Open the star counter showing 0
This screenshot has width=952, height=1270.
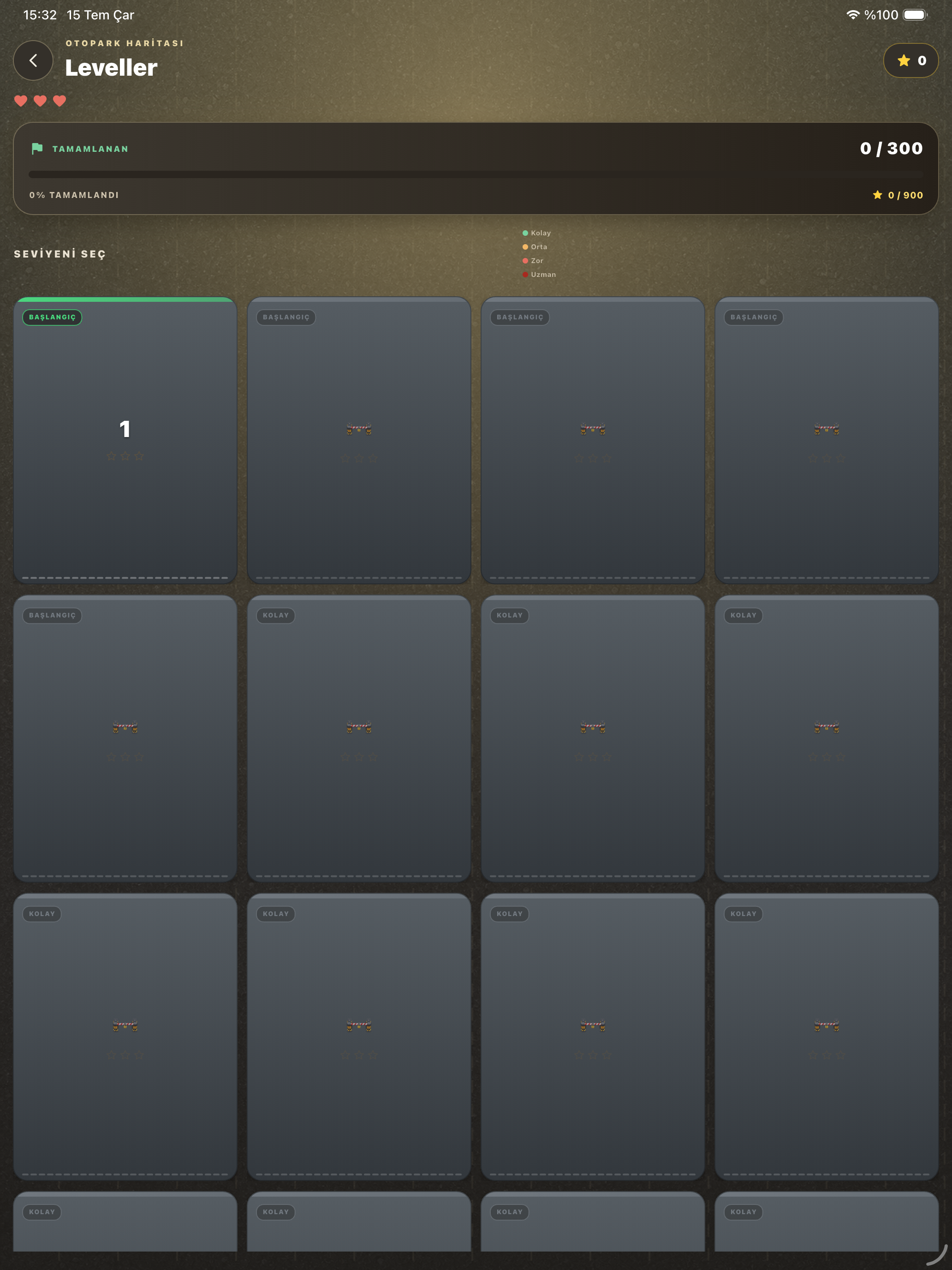coord(910,60)
